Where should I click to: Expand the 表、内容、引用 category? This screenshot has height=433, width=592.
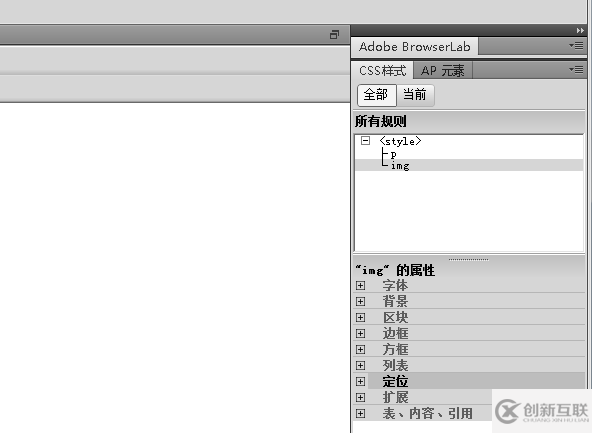click(x=360, y=413)
